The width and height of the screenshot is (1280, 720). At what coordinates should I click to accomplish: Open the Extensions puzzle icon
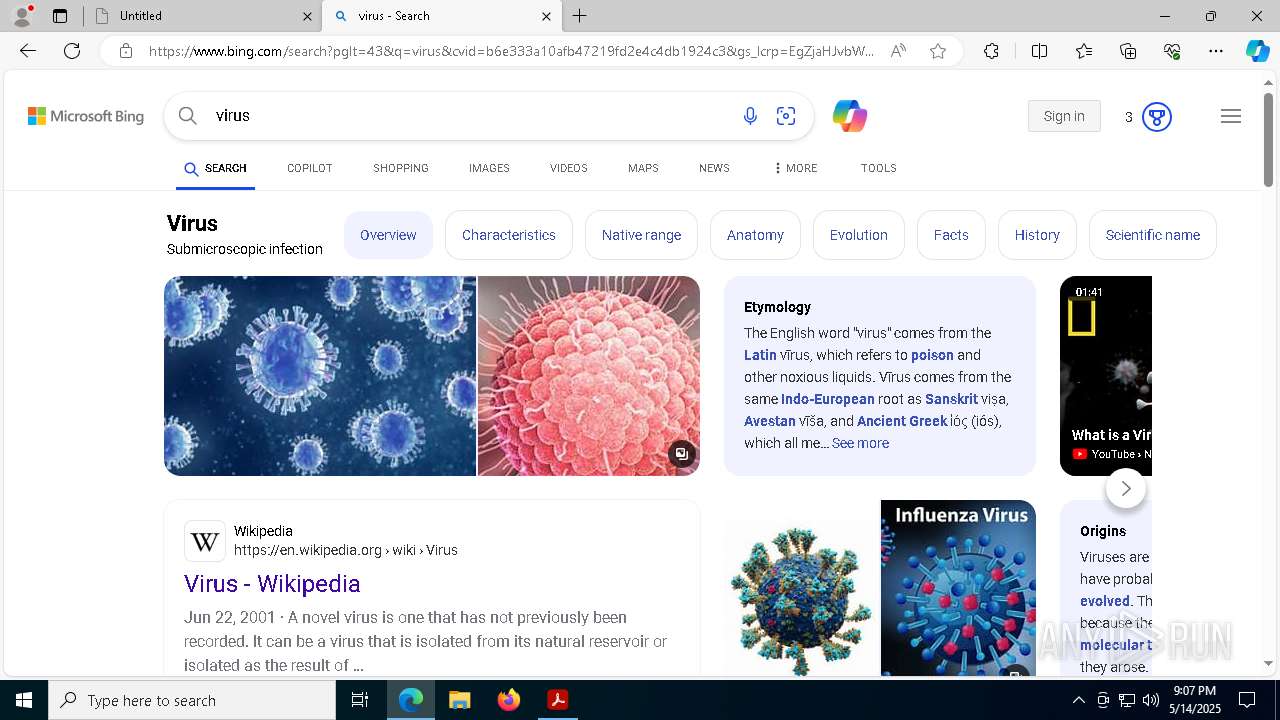(991, 51)
